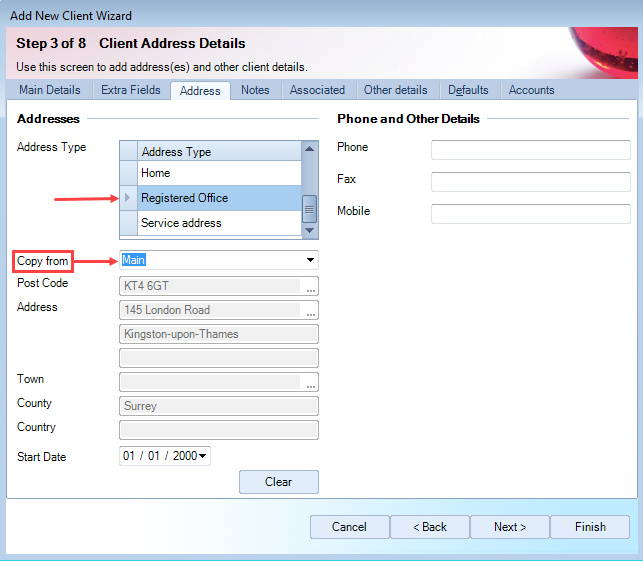The image size is (643, 561).
Task: Click the Fax input field
Action: tap(531, 182)
